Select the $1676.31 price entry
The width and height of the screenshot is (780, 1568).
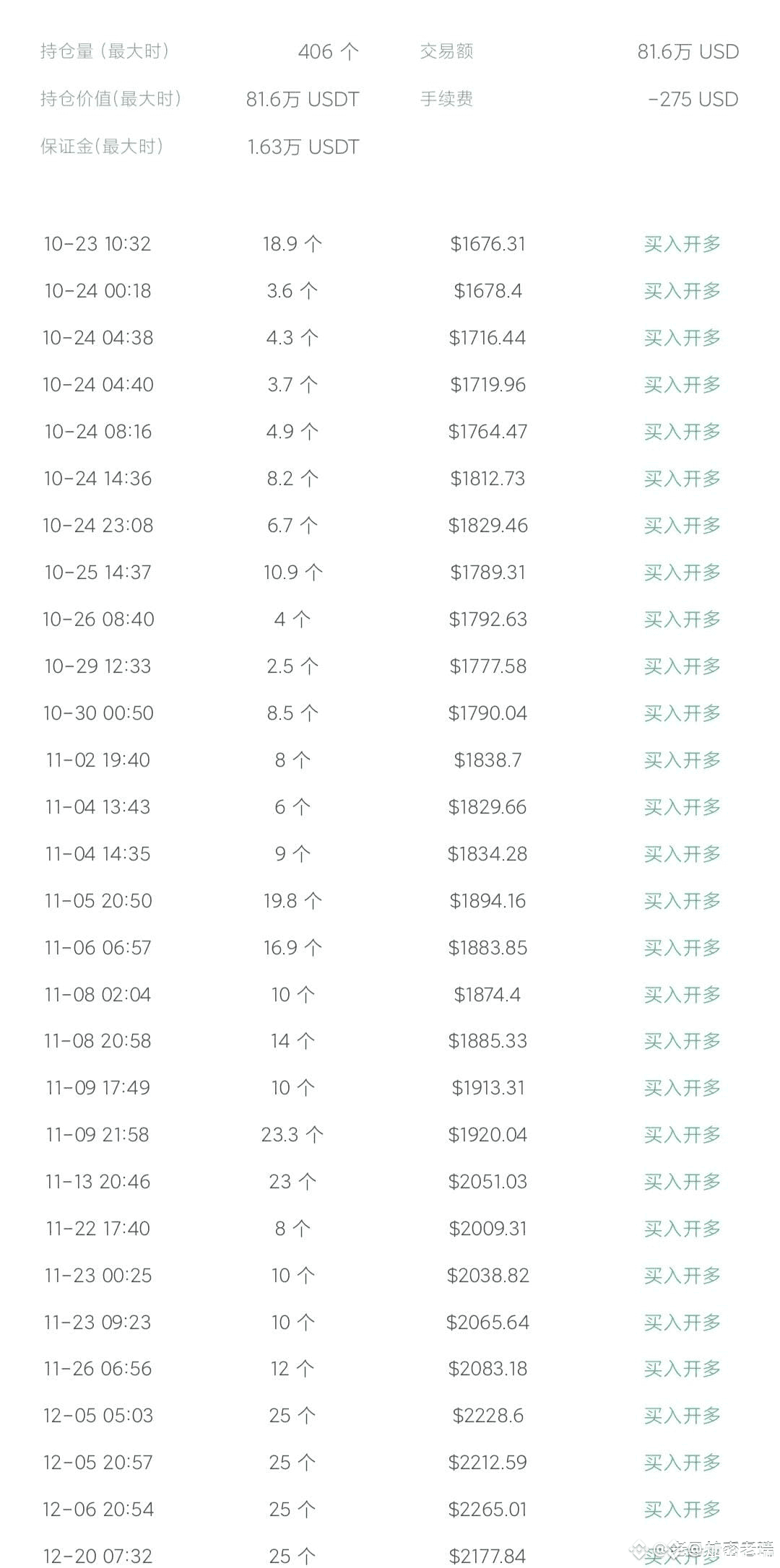487,244
